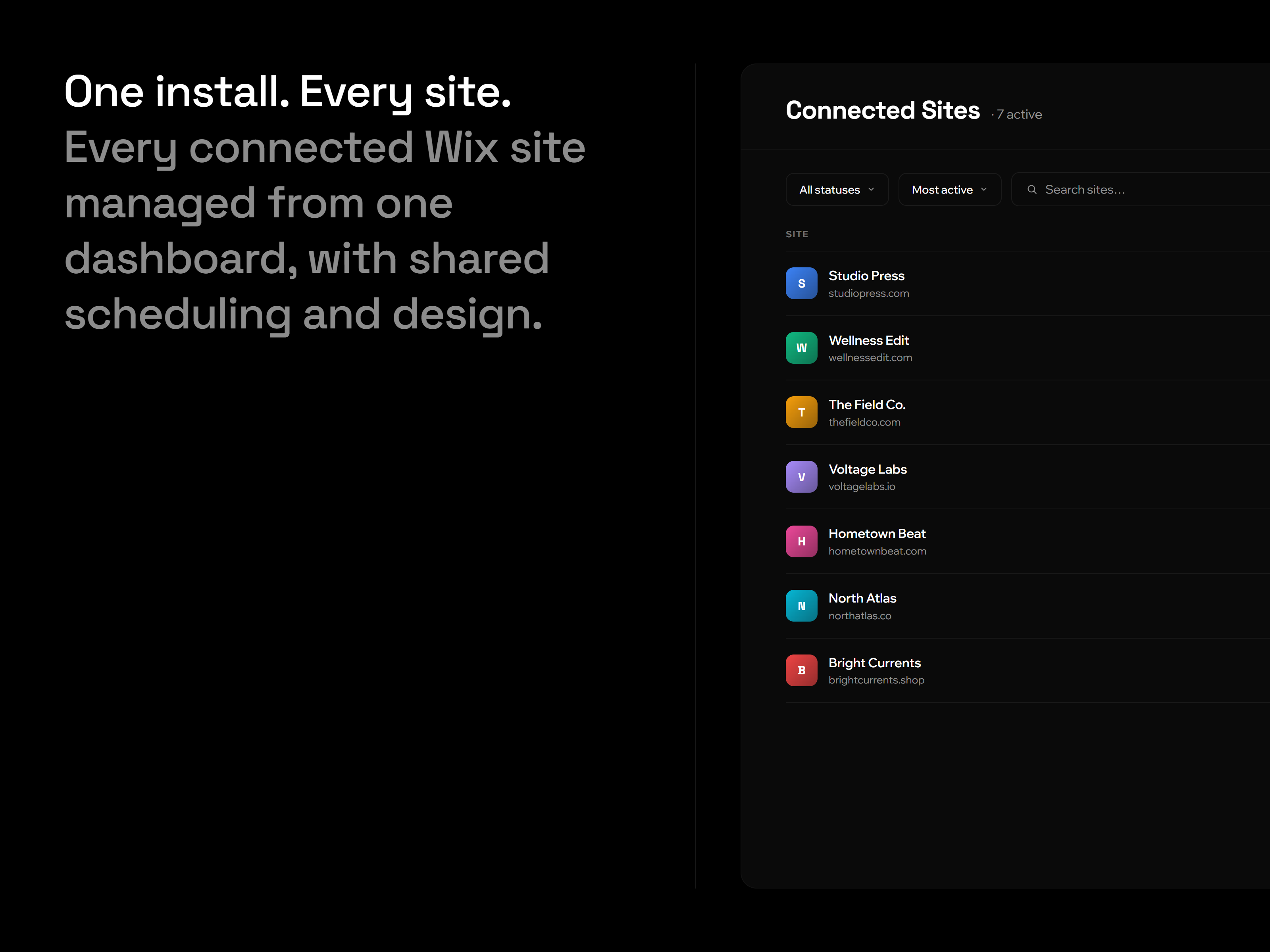
Task: Select the Wellness Edit site name
Action: [869, 340]
